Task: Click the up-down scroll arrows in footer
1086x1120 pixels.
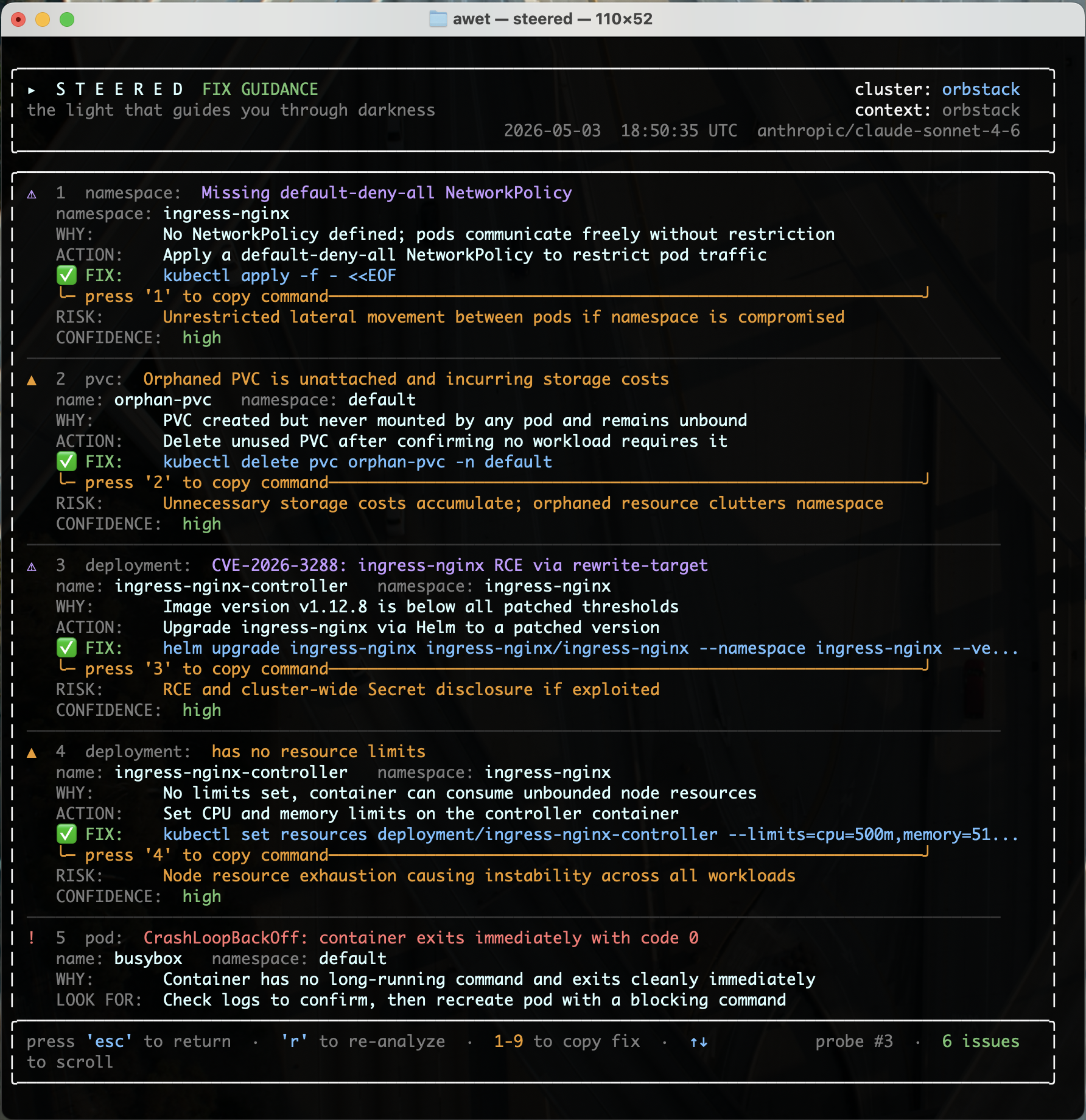Action: click(x=699, y=1042)
